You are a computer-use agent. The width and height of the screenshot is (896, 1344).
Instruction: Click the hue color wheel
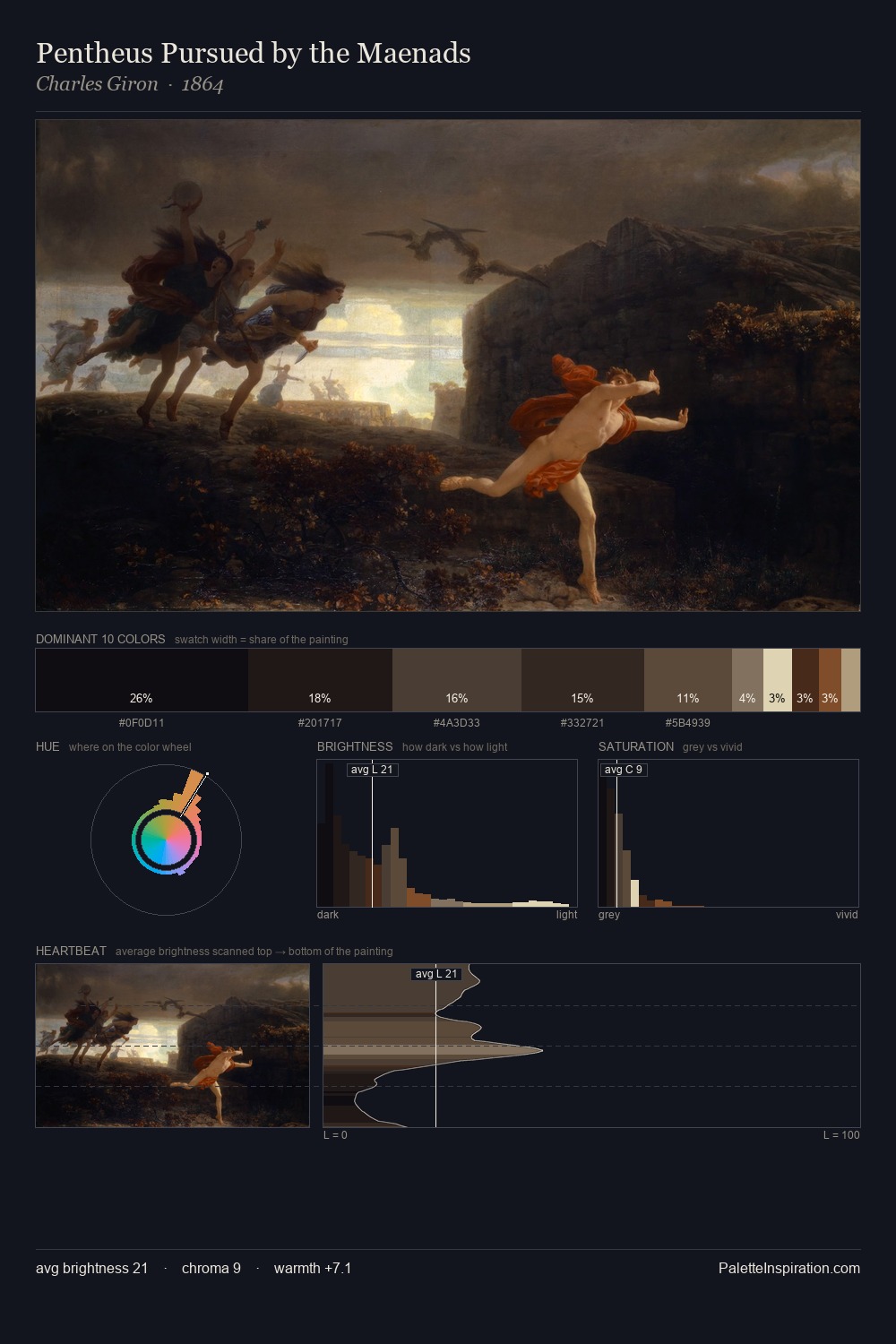coord(166,840)
